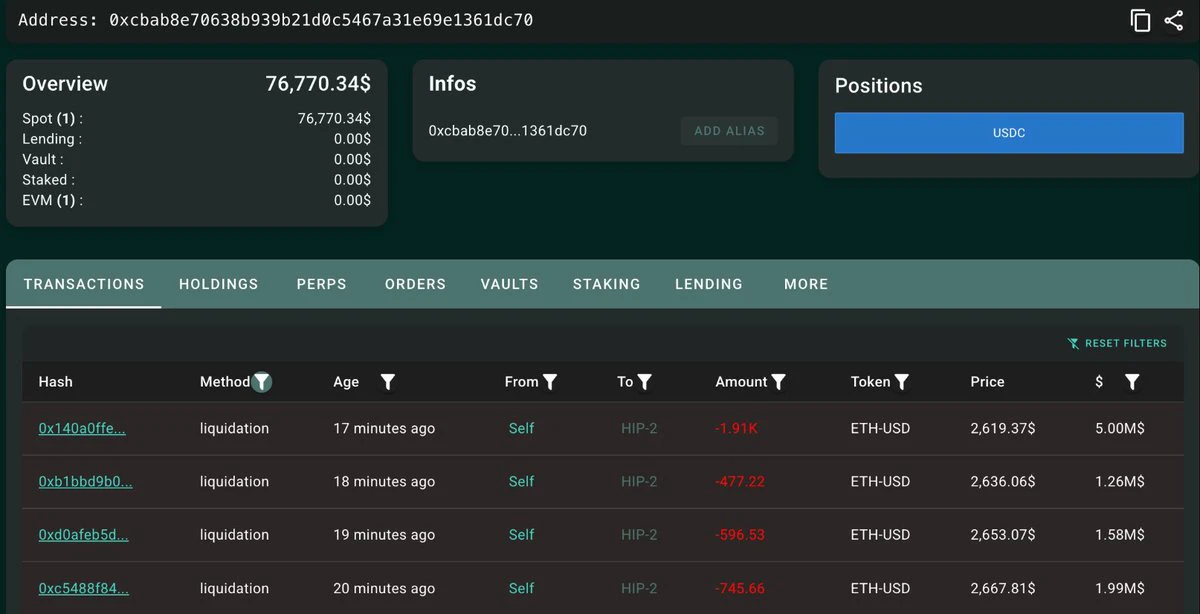Click the Price column header
This screenshot has width=1200, height=614.
click(x=987, y=381)
